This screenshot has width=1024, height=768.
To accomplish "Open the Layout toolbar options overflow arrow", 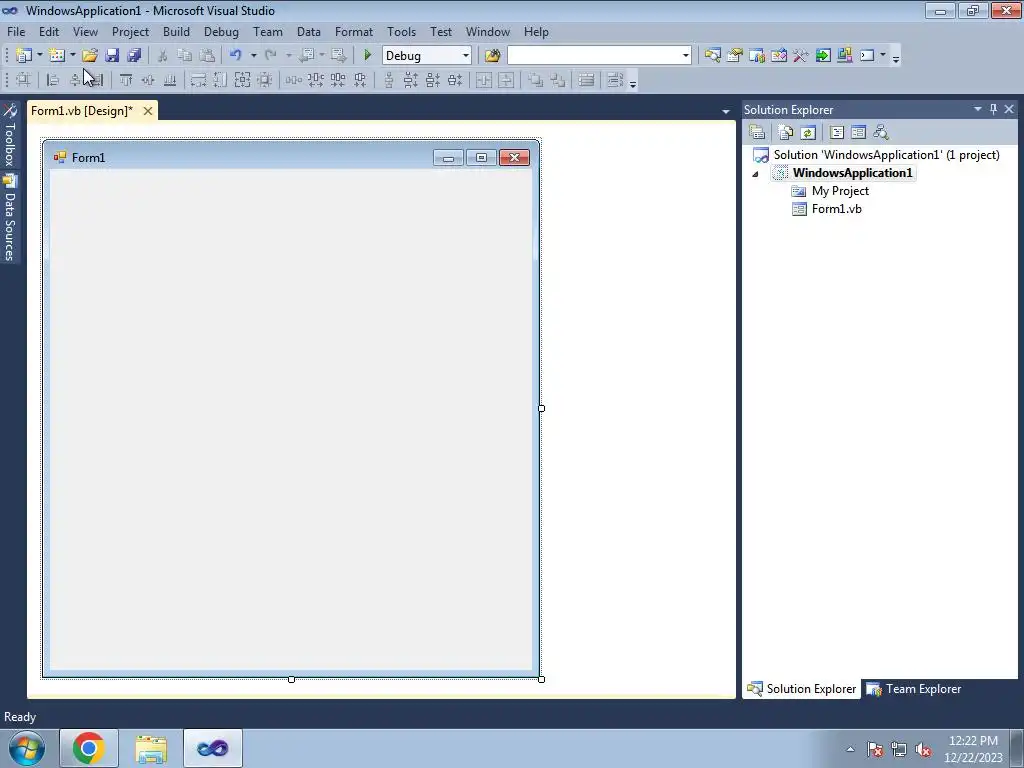I will [632, 82].
